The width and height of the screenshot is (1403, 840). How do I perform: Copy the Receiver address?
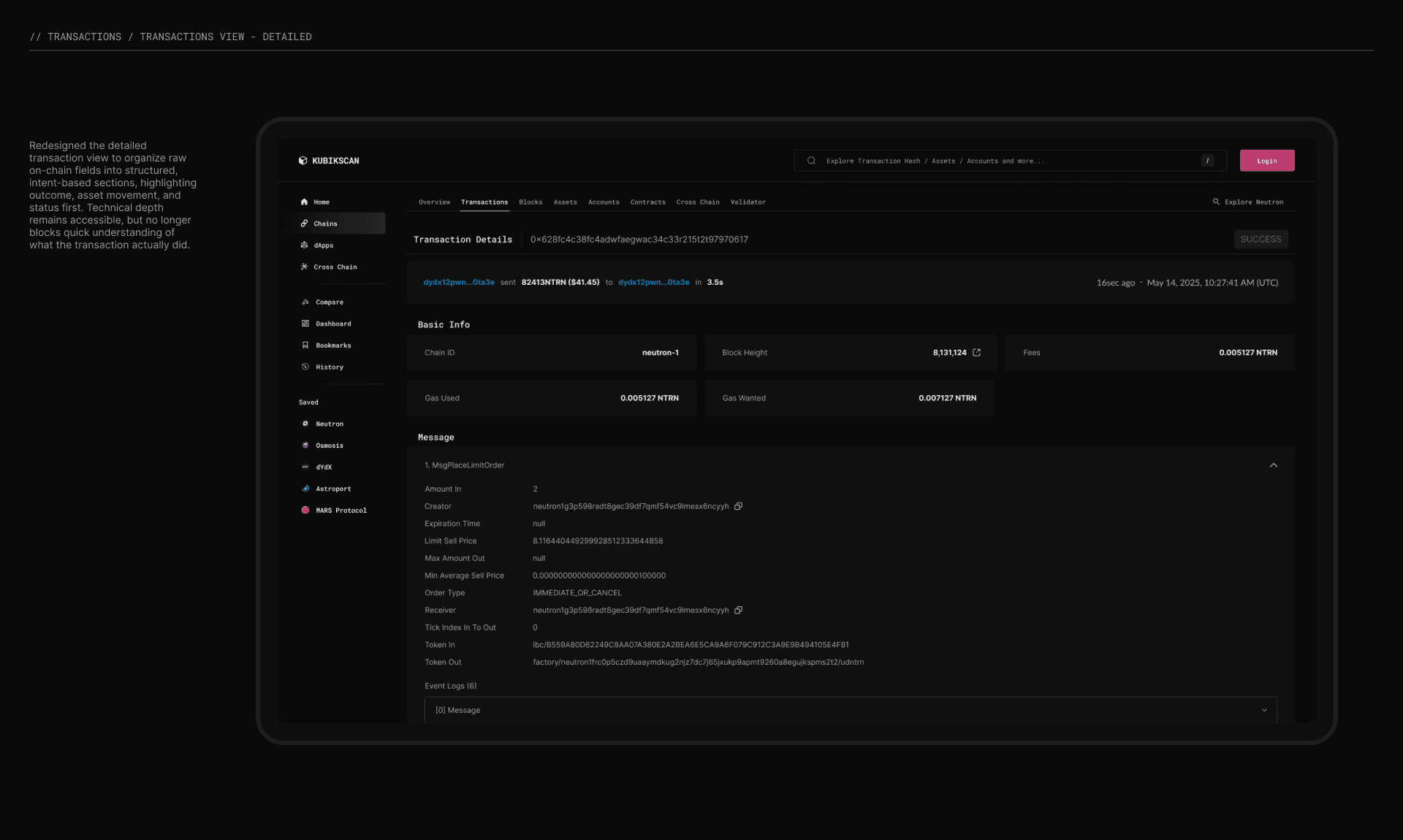738,611
